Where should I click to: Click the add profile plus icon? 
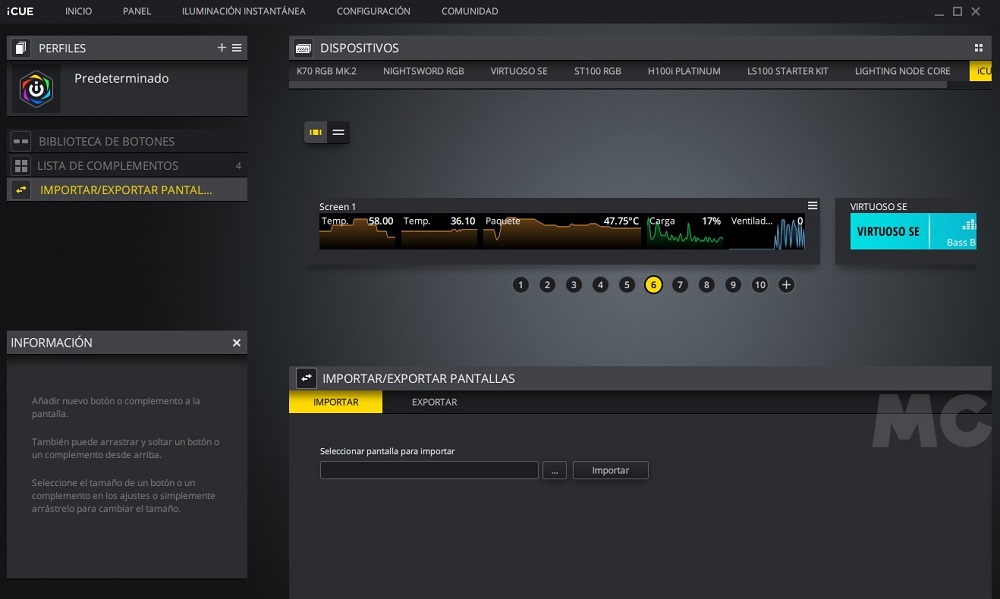(x=221, y=48)
